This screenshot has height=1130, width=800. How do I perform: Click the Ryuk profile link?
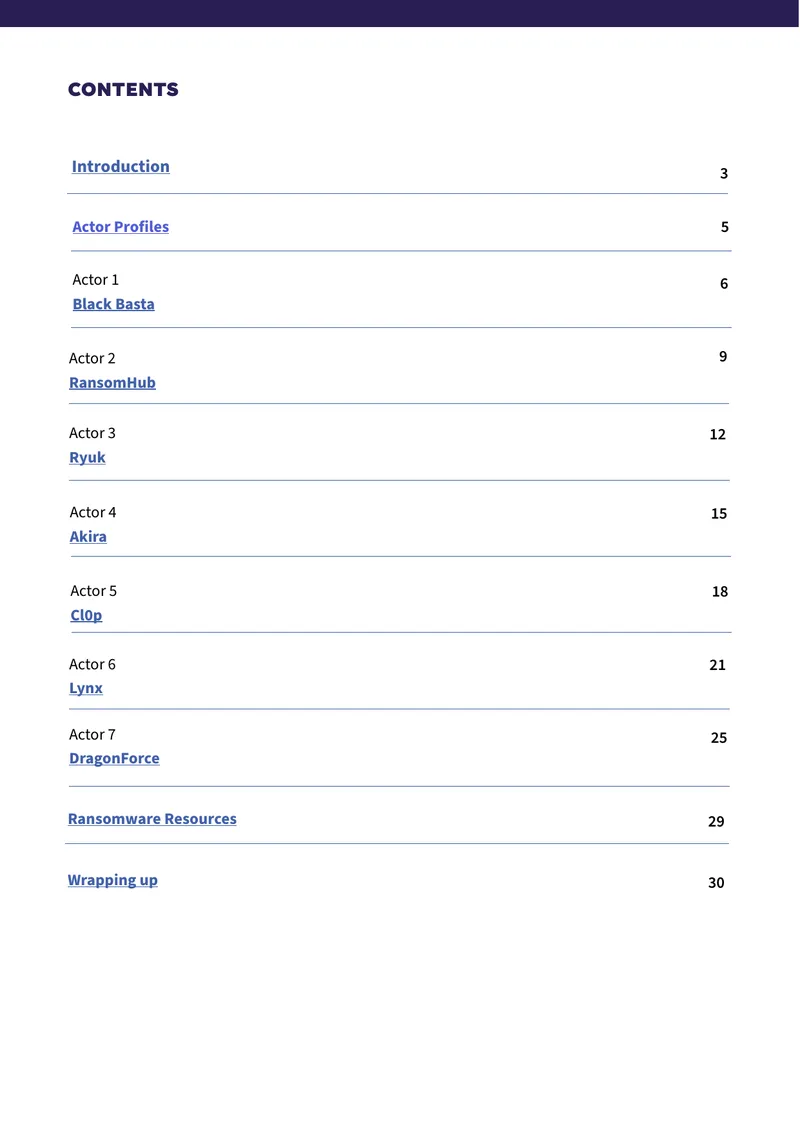point(87,458)
